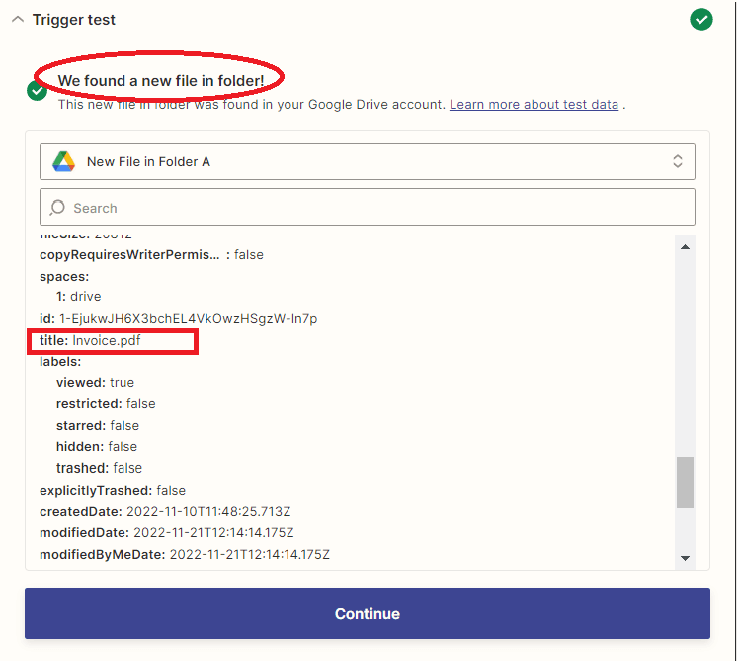Screen dimensions: 737x661
Task: Click the scrollbar up arrow
Action: click(685, 247)
